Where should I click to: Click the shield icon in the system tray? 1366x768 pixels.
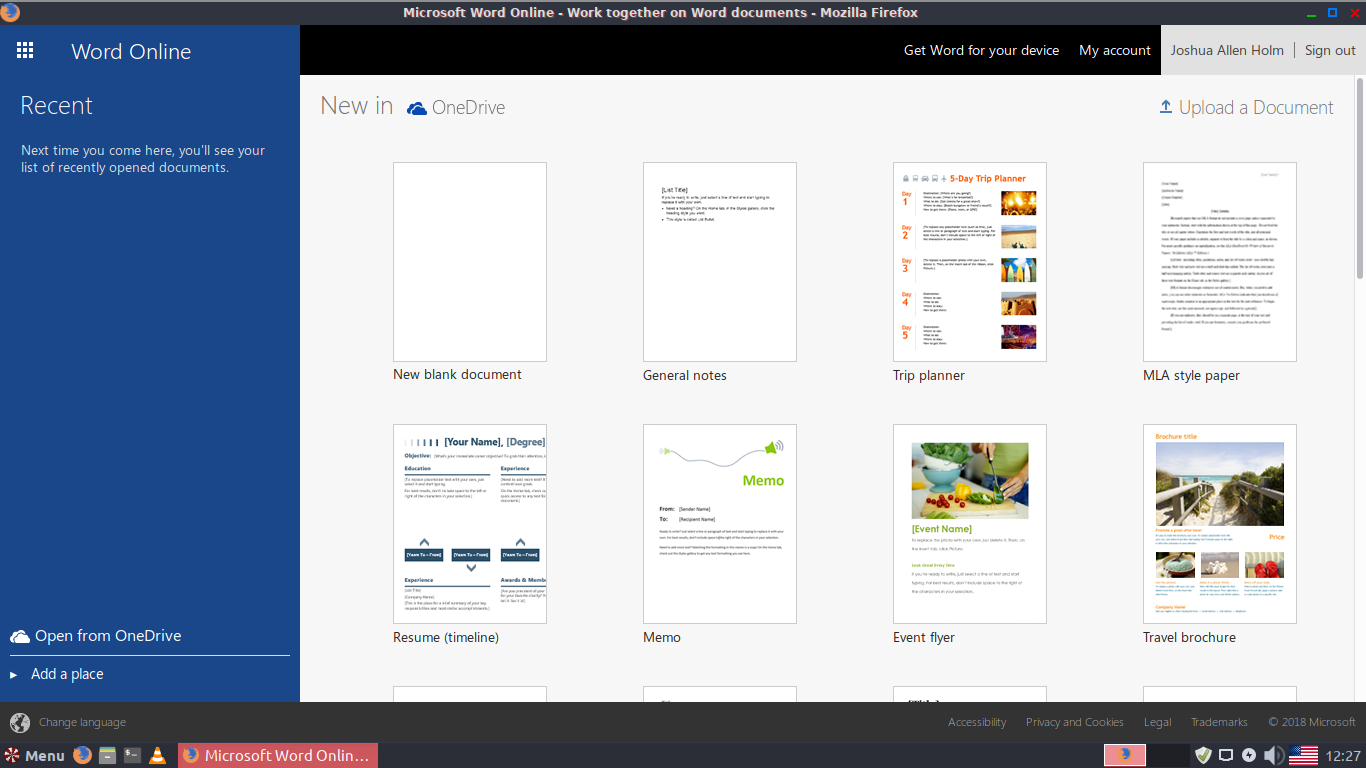tap(1203, 755)
